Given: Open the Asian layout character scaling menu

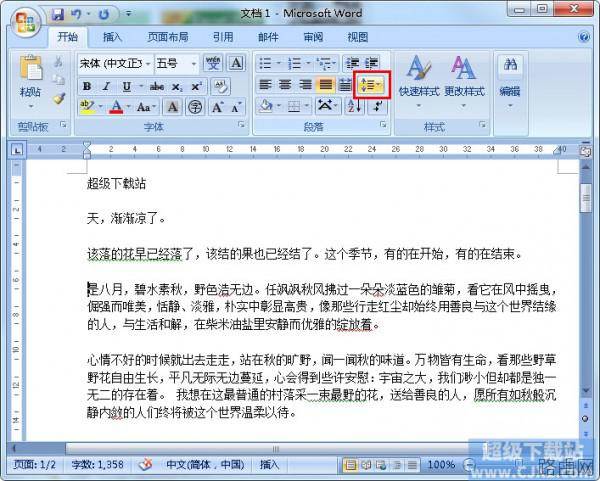Looking at the screenshot, I should click(326, 106).
